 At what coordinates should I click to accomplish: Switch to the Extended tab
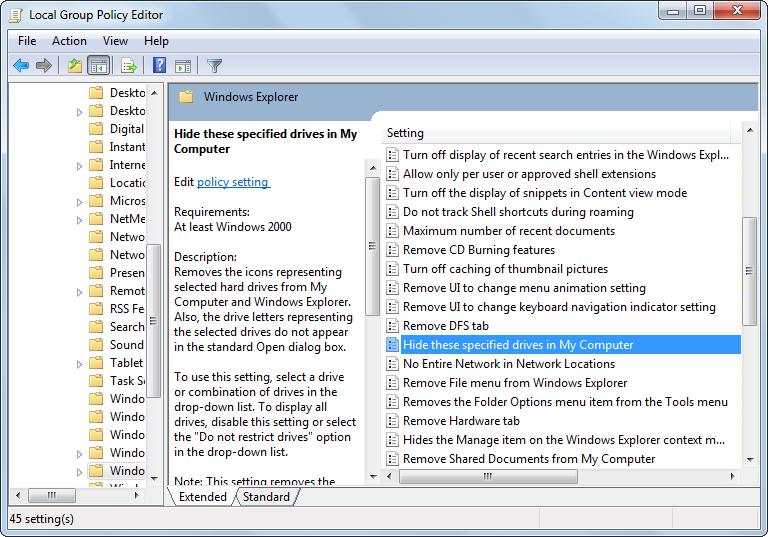pyautogui.click(x=202, y=497)
